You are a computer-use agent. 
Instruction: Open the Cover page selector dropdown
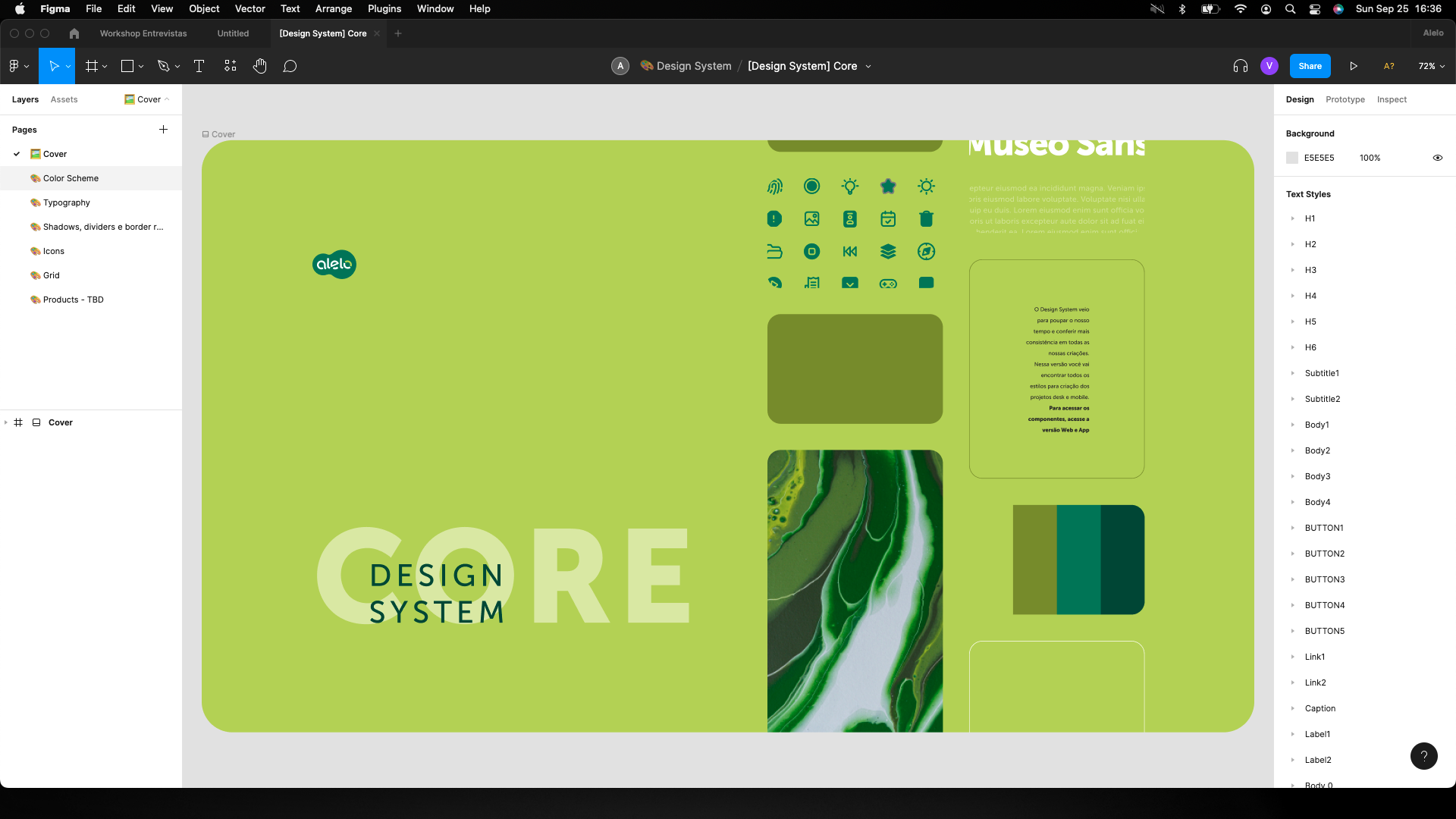[148, 99]
